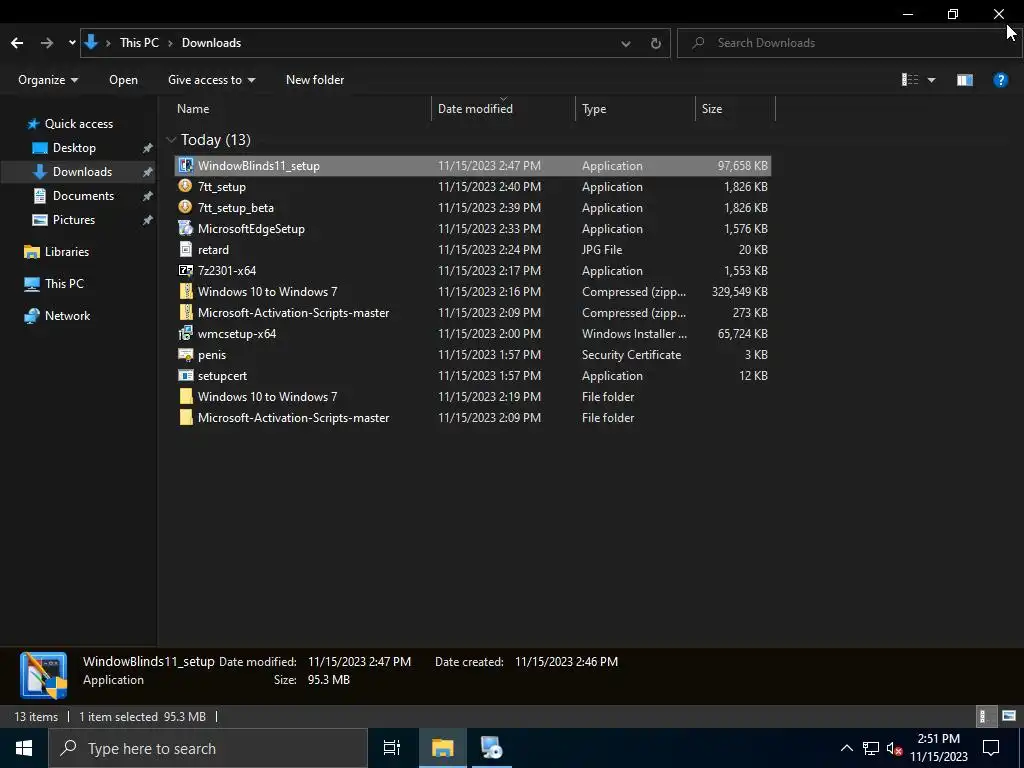Open Task View from the taskbar
Viewport: 1024px width, 768px height.
click(x=391, y=748)
